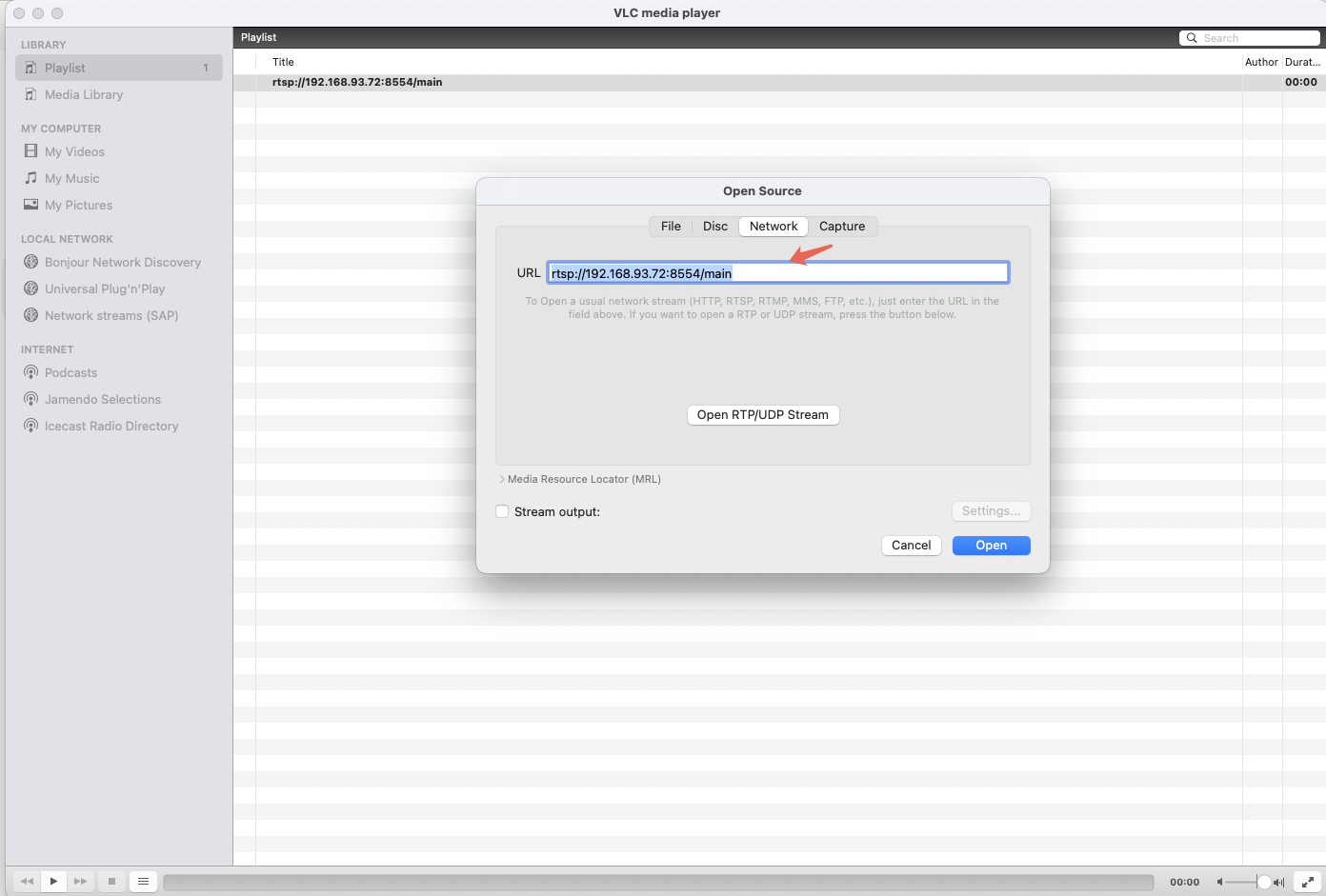
Task: Click the Search field in playlist header
Action: coord(1250,38)
